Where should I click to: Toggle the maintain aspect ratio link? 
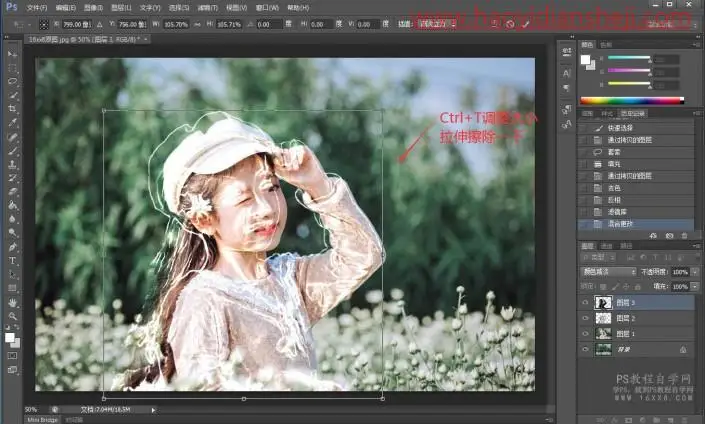coord(197,24)
